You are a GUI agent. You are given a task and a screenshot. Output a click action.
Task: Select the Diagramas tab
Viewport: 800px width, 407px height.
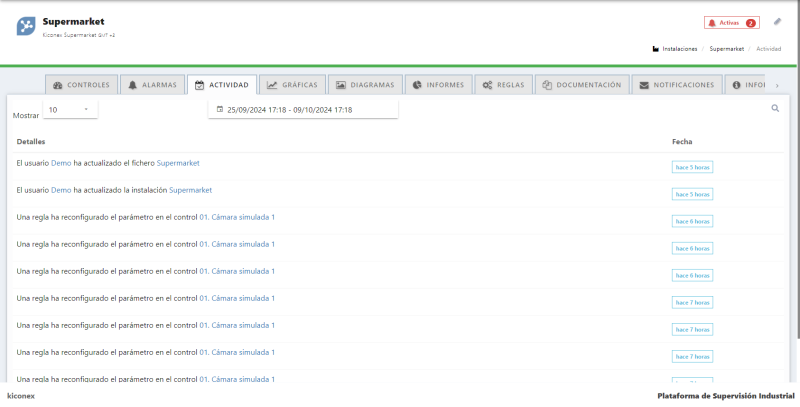[366, 85]
